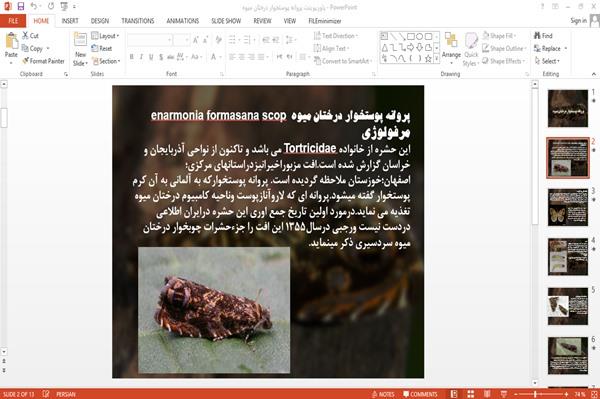Open Text Direction dropdown
Image resolution: width=600 pixels, height=399 pixels.
[336, 36]
